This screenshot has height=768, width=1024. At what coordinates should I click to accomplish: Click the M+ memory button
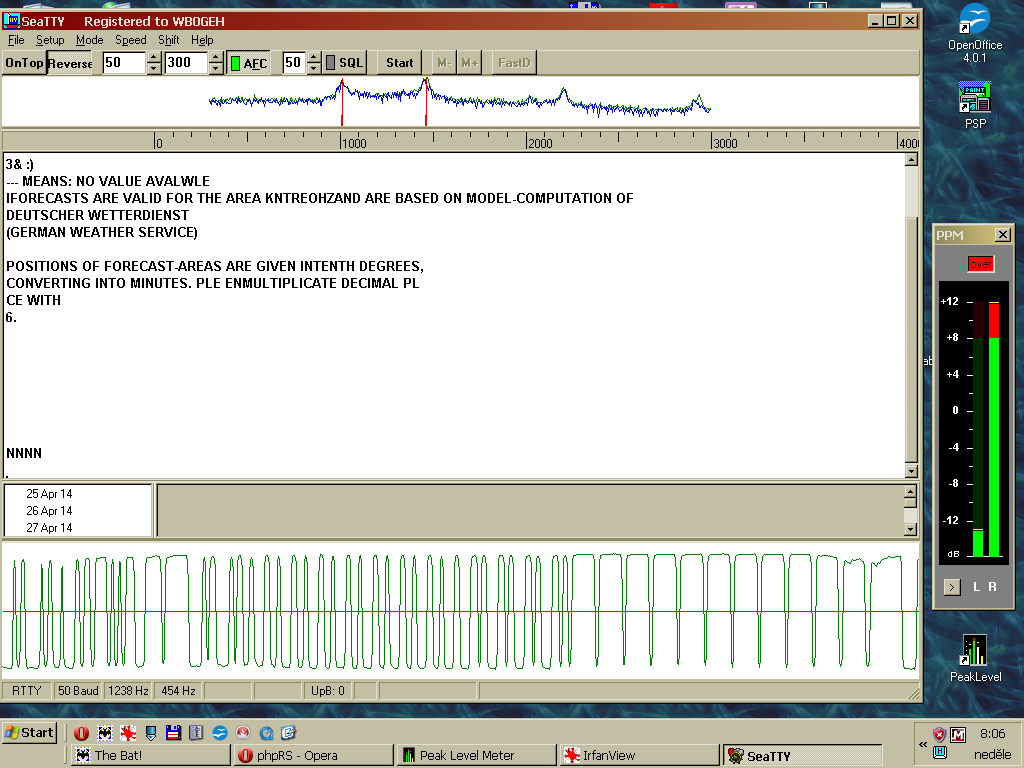click(x=469, y=63)
